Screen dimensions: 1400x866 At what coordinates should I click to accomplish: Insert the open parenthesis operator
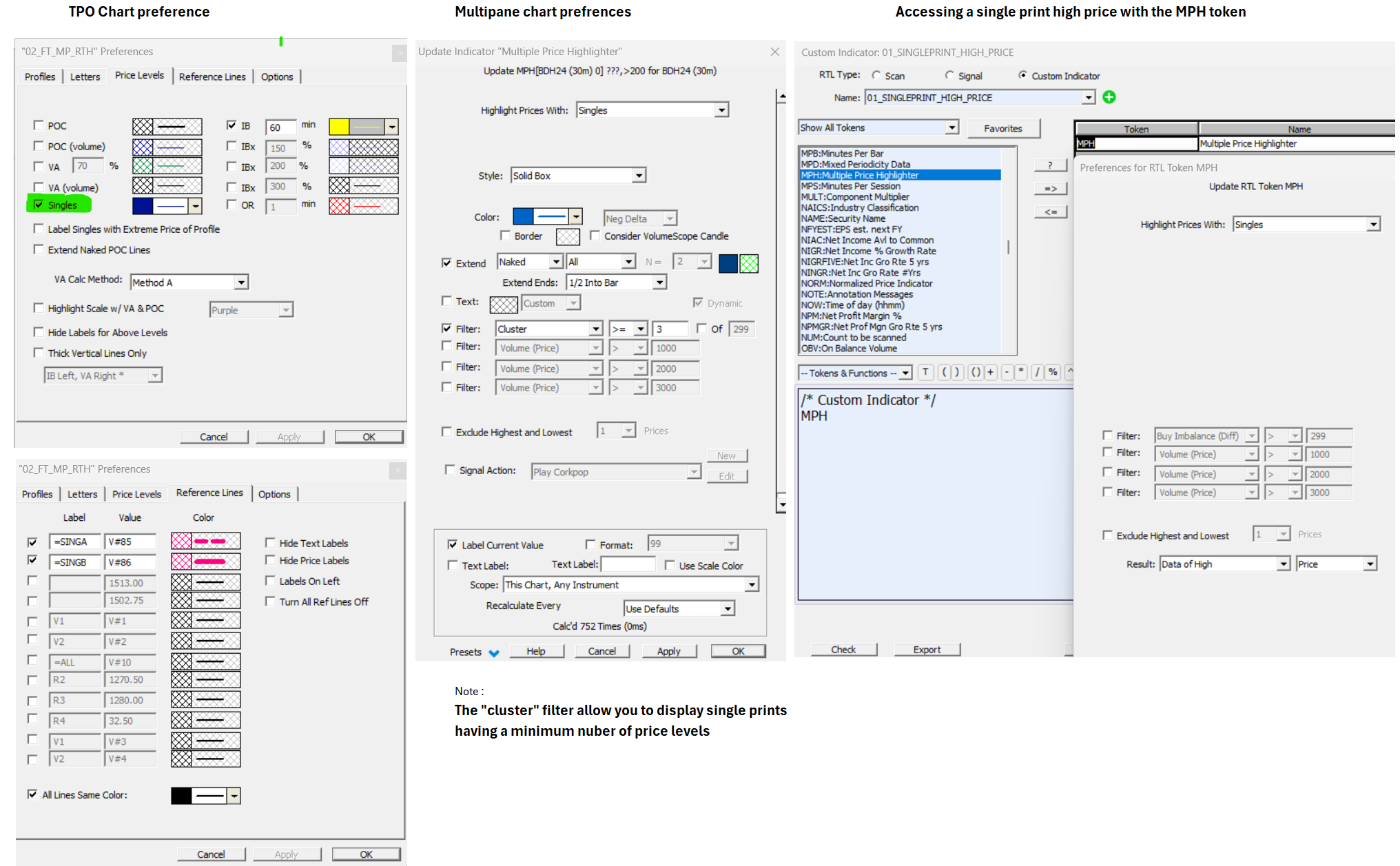click(x=945, y=373)
